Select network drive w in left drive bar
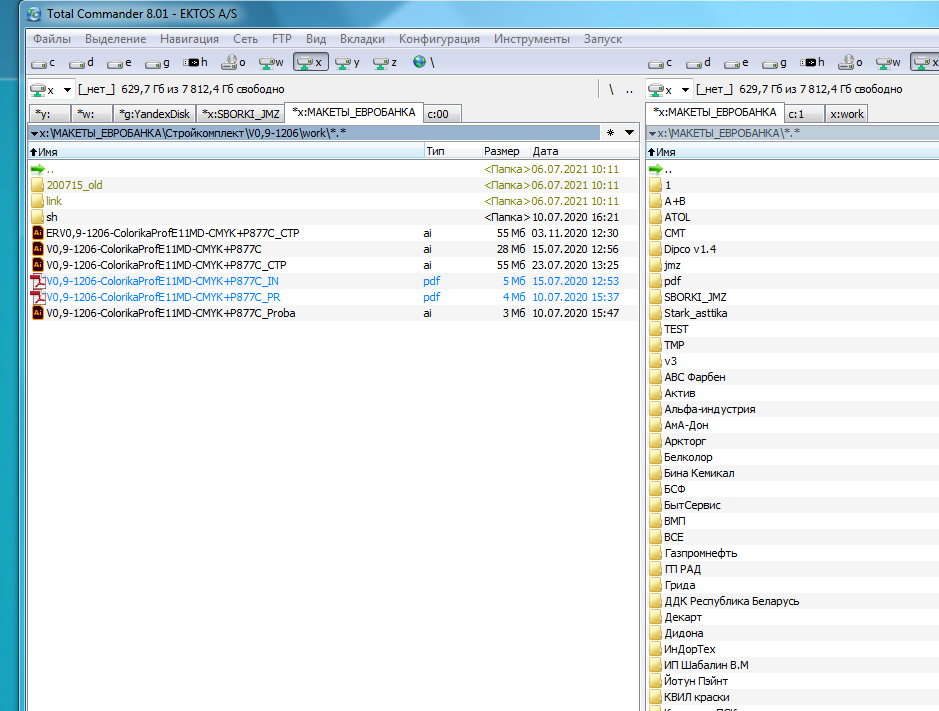Viewport: 939px width, 711px height. [271, 62]
